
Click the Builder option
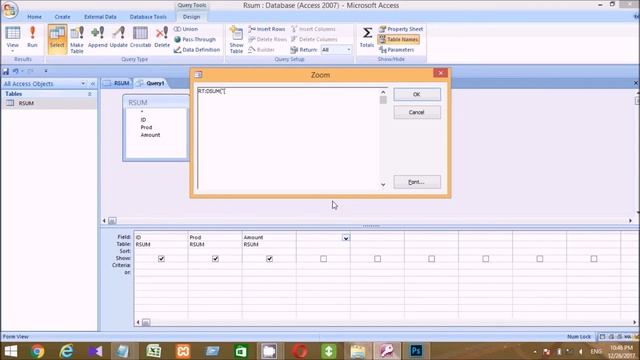(x=261, y=49)
